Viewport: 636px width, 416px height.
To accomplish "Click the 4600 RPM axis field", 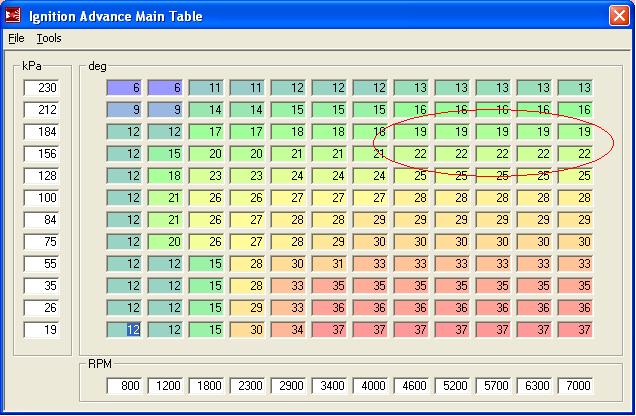I will (x=411, y=385).
